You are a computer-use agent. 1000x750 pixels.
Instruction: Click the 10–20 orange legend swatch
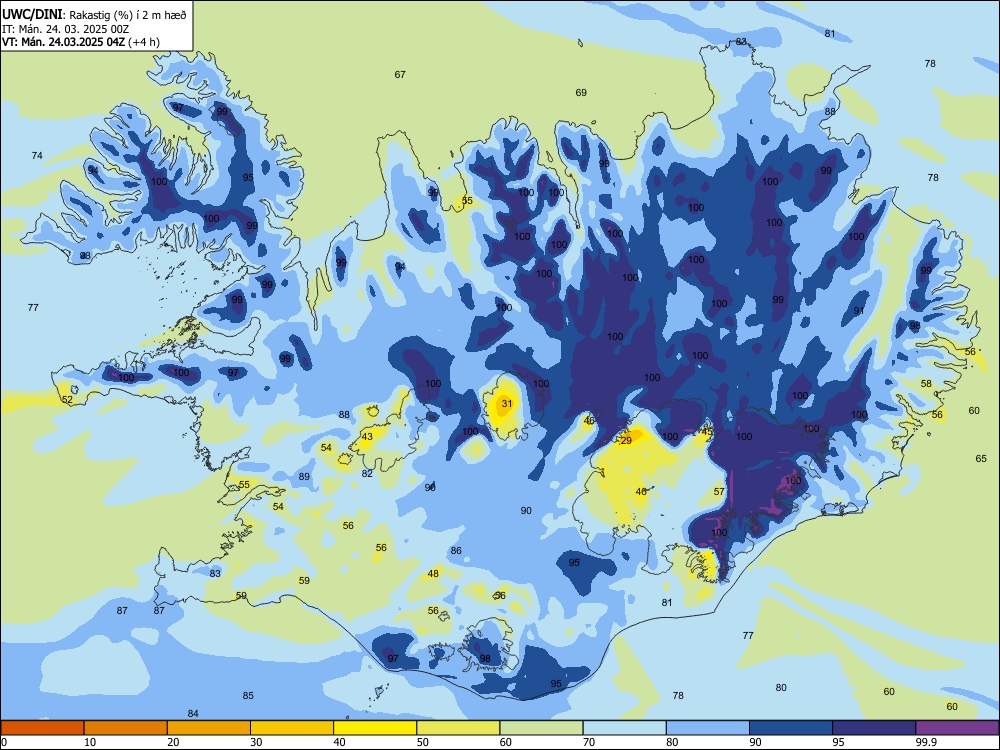pyautogui.click(x=126, y=728)
